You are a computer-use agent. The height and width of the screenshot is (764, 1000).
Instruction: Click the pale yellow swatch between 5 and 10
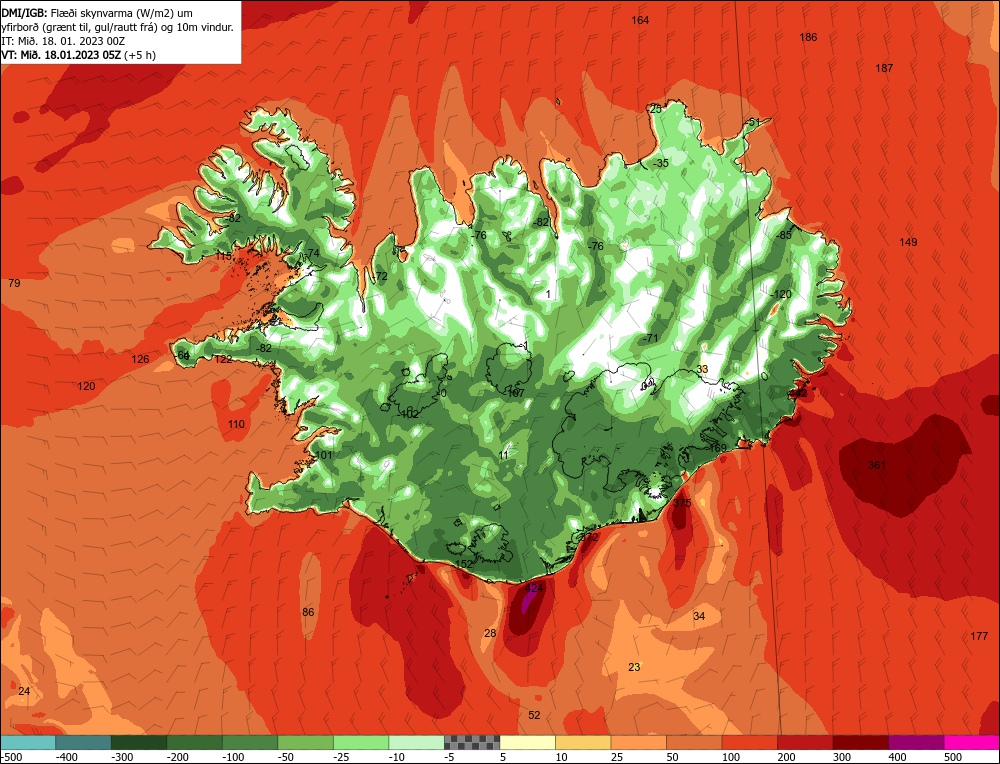[527, 742]
